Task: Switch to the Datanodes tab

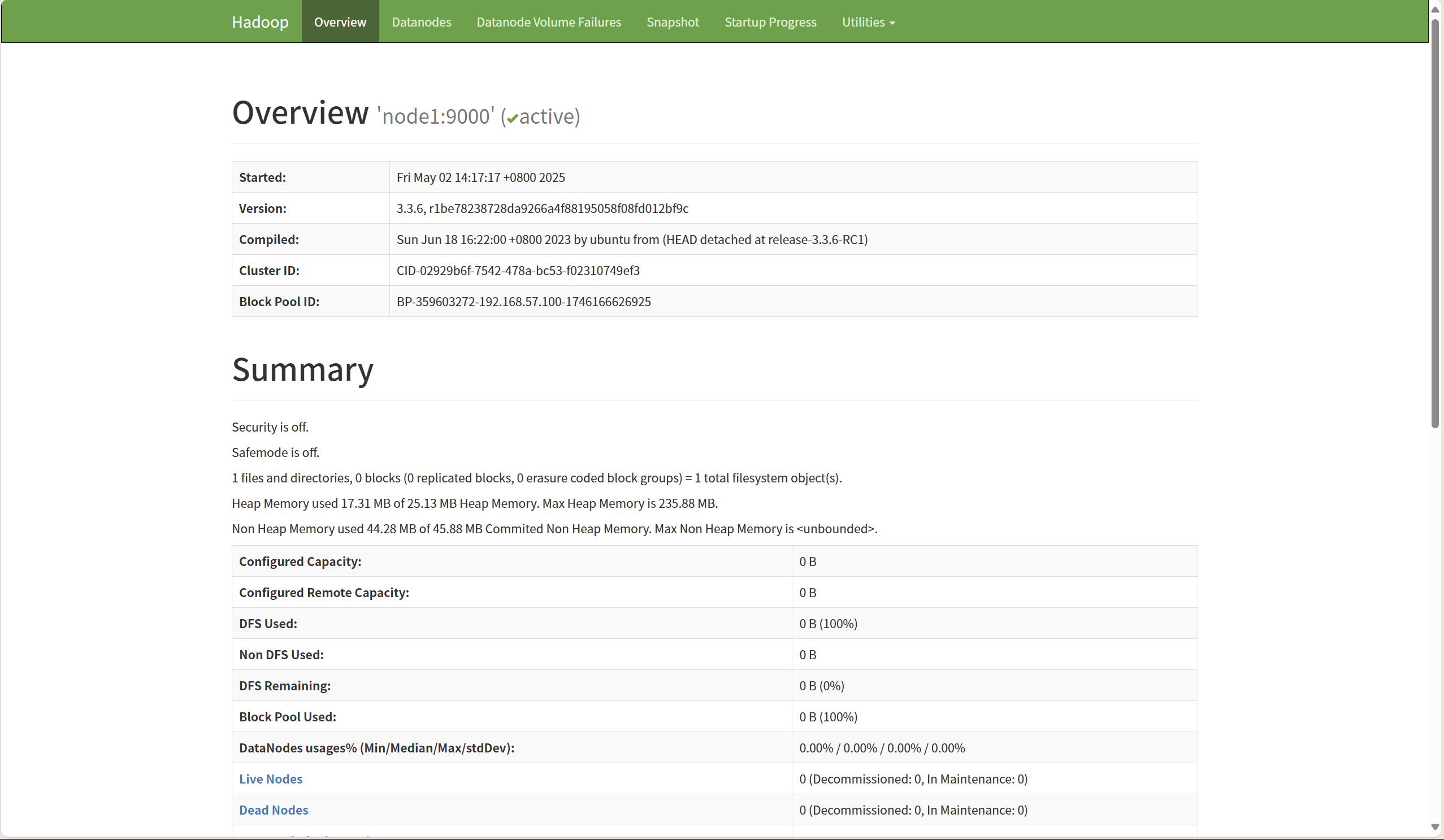Action: pyautogui.click(x=421, y=22)
